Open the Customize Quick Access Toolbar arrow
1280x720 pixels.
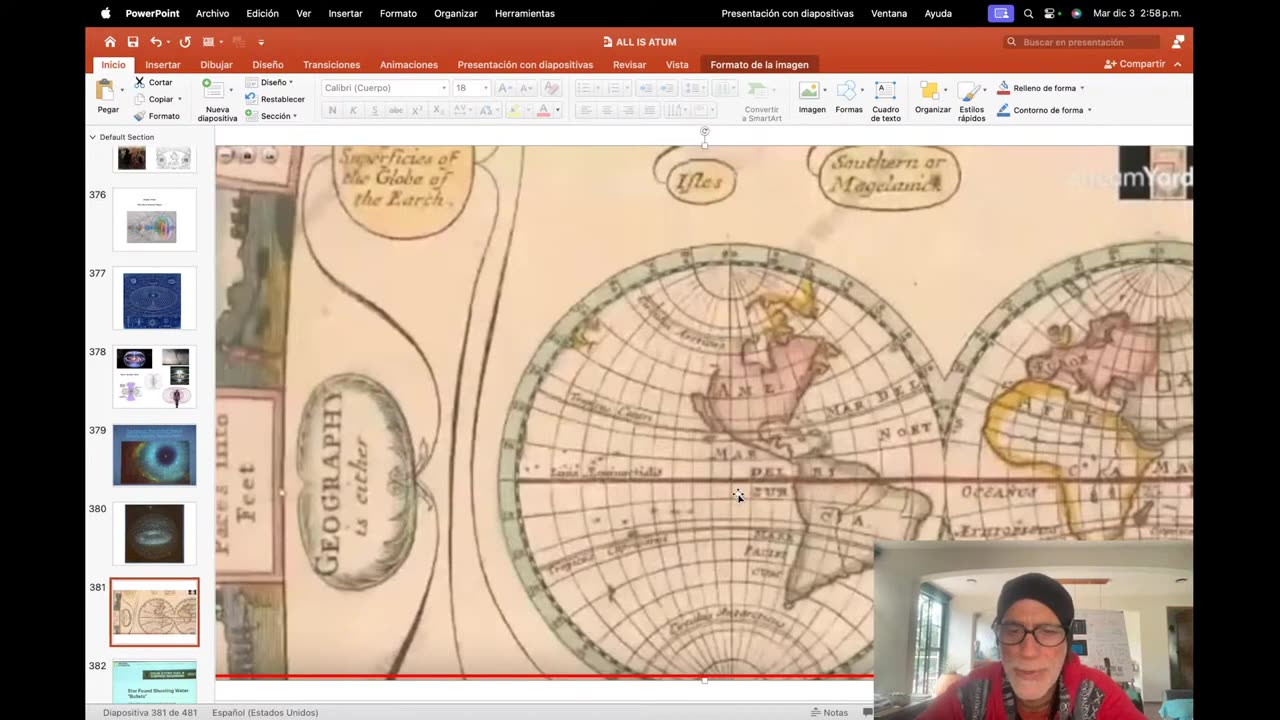coord(261,42)
